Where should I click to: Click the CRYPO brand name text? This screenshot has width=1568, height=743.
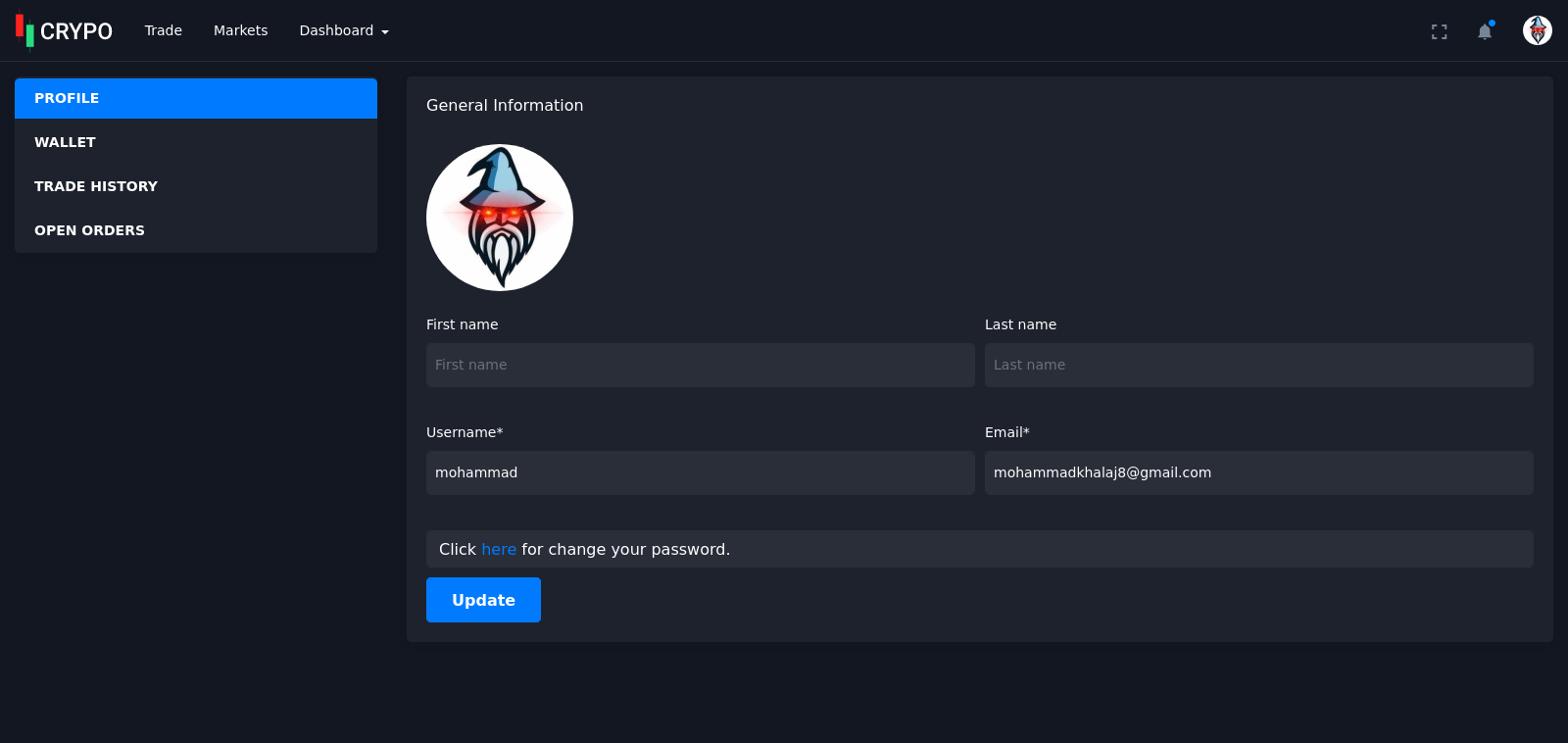tap(76, 31)
